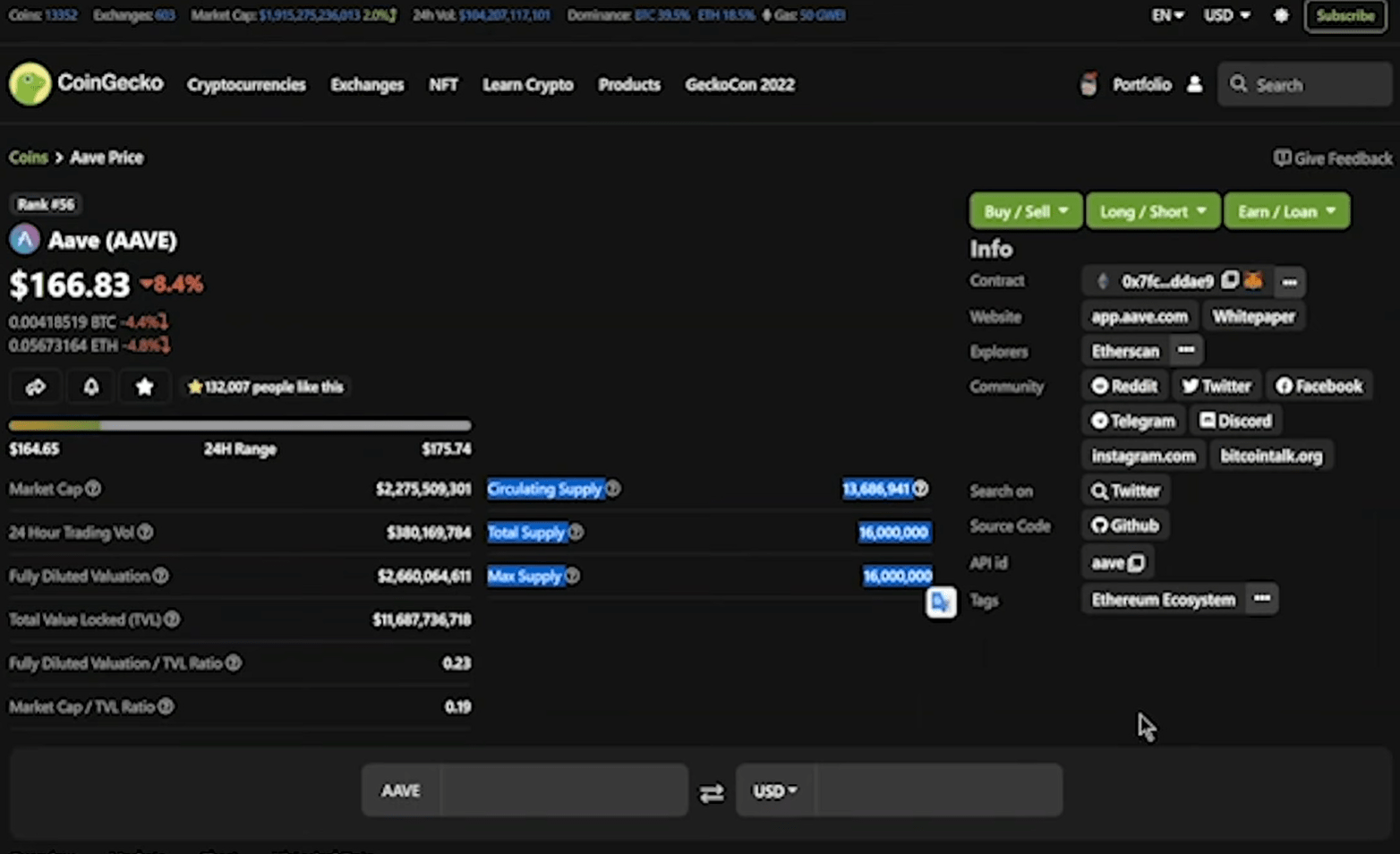Expand the Buy / Sell dropdown
This screenshot has width=1400, height=854.
(1026, 211)
